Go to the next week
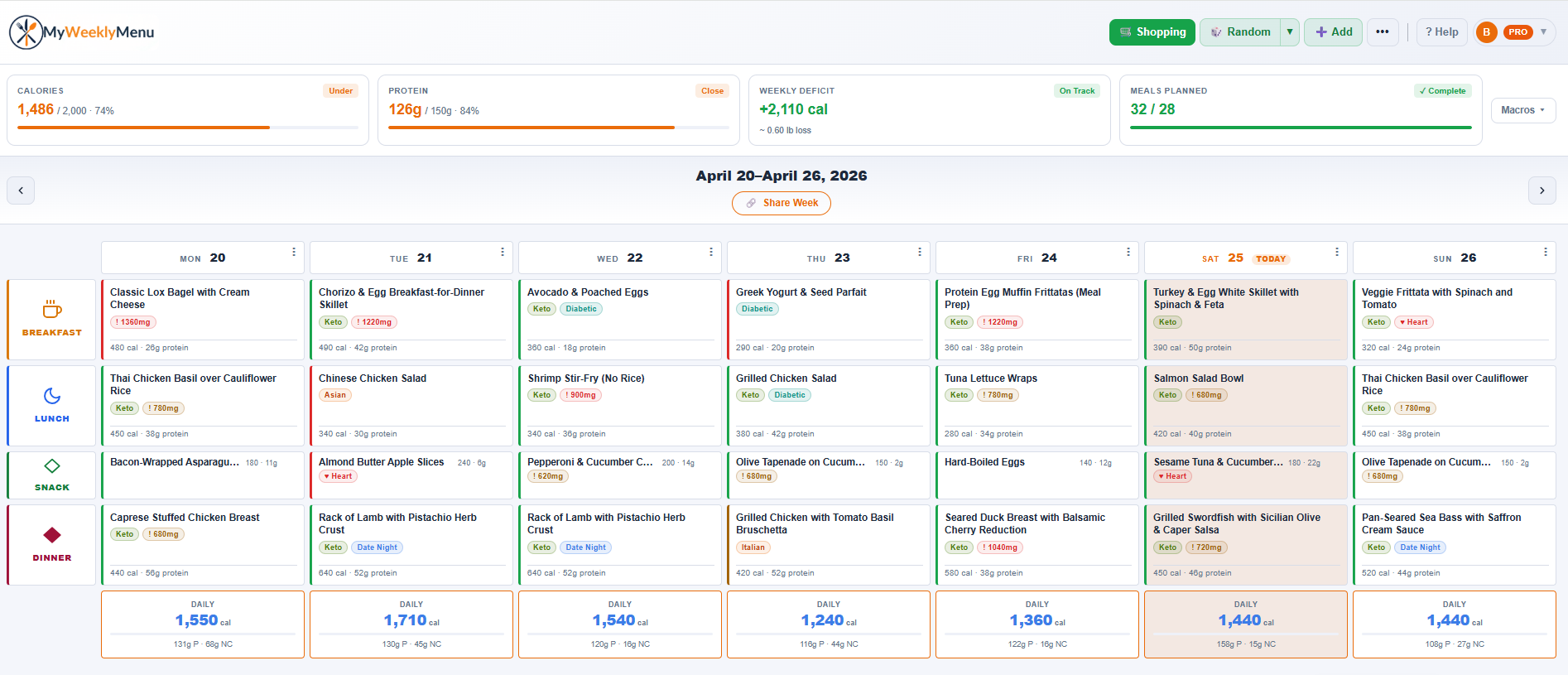Viewport: 1568px width, 675px height. (1542, 190)
